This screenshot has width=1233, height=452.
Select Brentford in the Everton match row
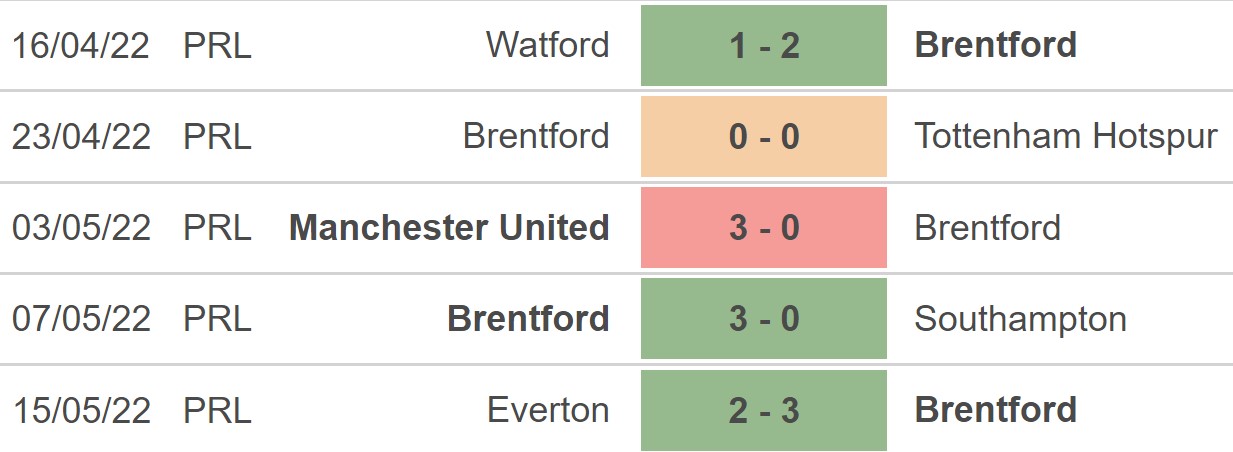point(996,410)
